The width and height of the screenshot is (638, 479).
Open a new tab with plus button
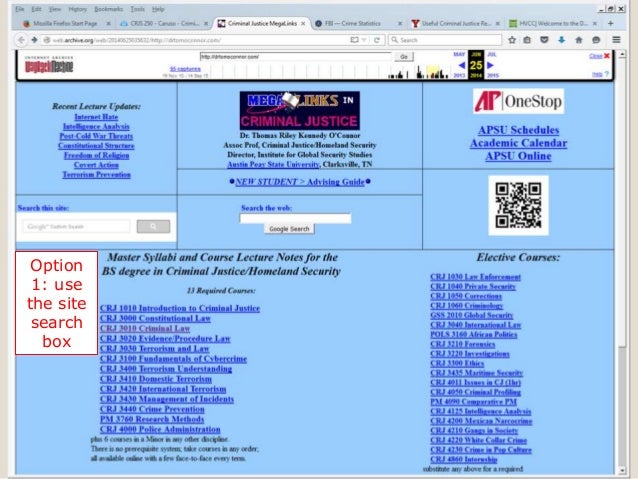click(x=610, y=24)
